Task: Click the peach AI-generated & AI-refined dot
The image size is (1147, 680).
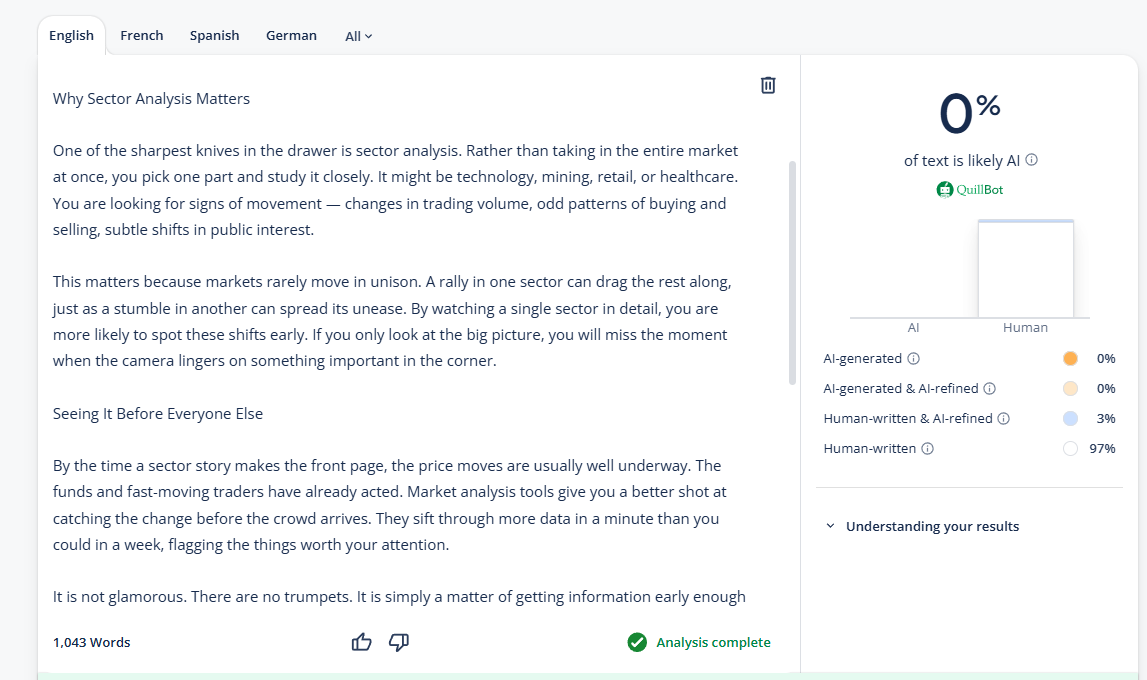Action: tap(1070, 388)
